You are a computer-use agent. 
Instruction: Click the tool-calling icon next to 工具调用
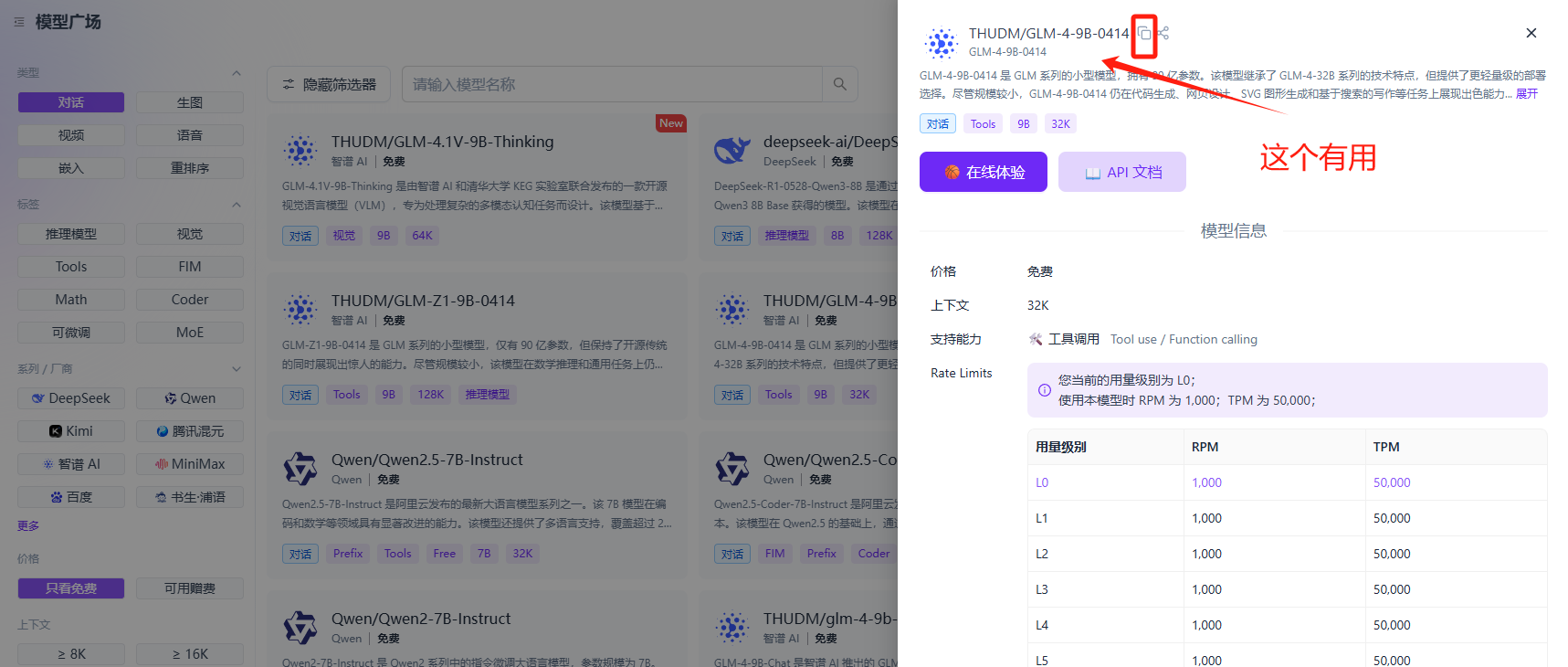click(1036, 339)
